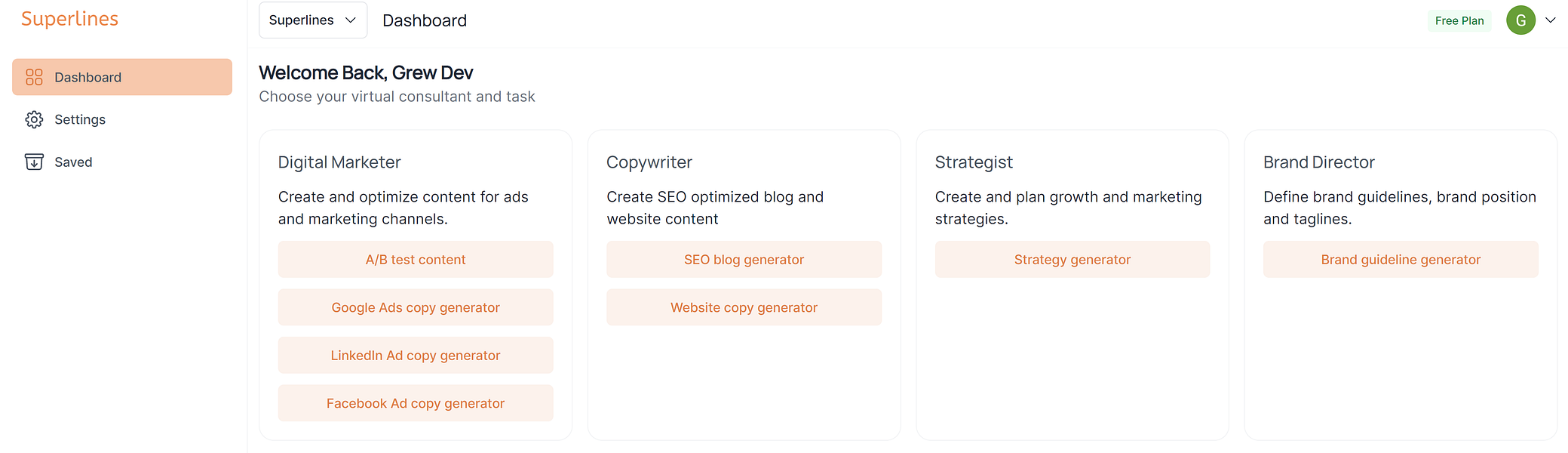Start the LinkedIn Ad copy generator
Screen dimensions: 1568x453
point(415,355)
